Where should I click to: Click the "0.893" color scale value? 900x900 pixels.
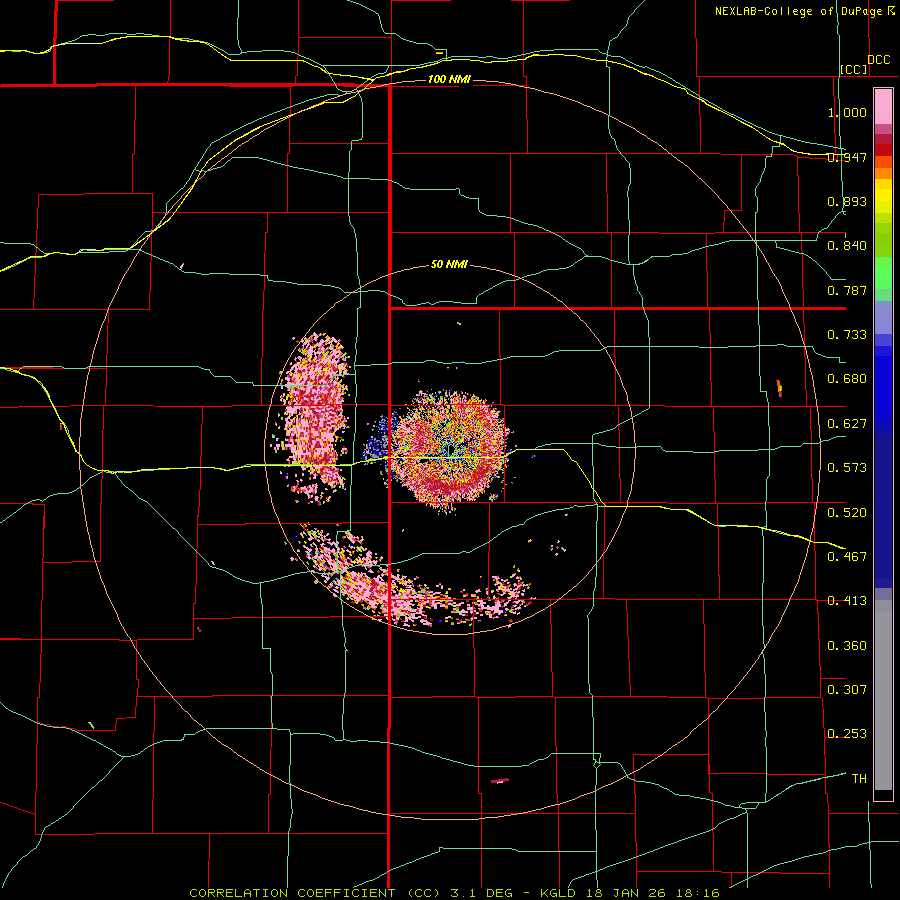[847, 201]
